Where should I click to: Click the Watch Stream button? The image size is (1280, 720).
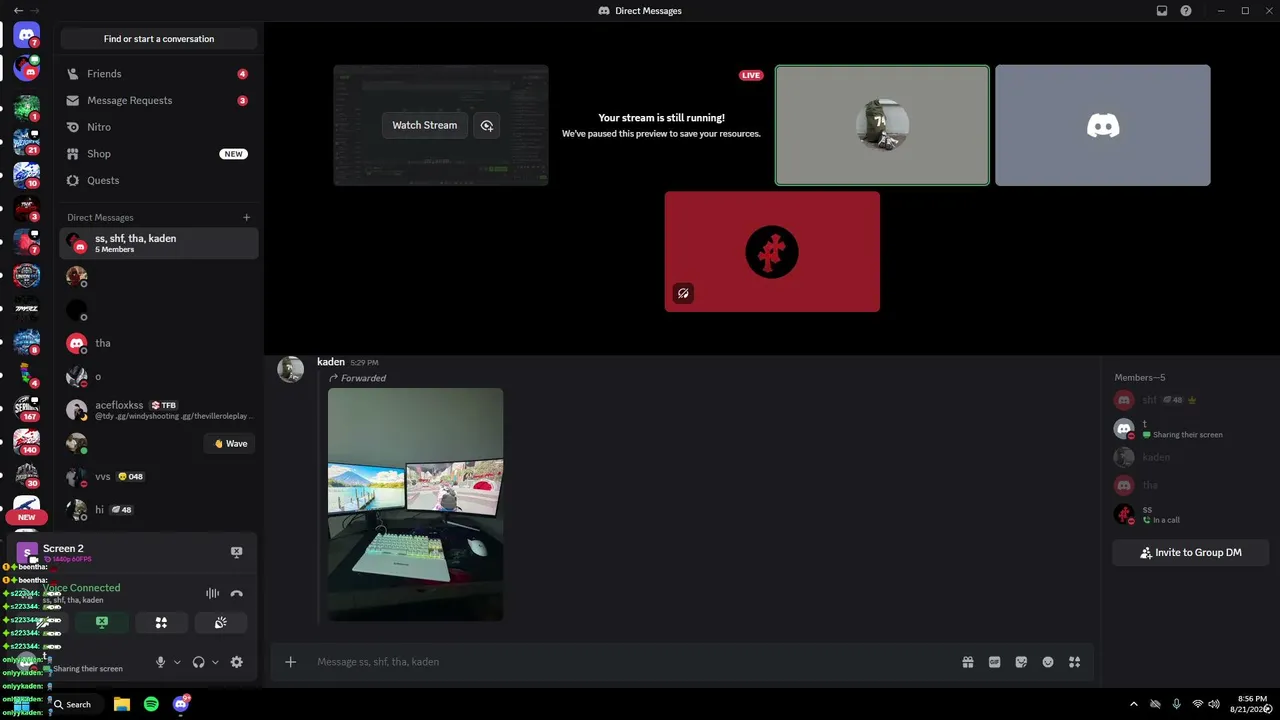(424, 125)
